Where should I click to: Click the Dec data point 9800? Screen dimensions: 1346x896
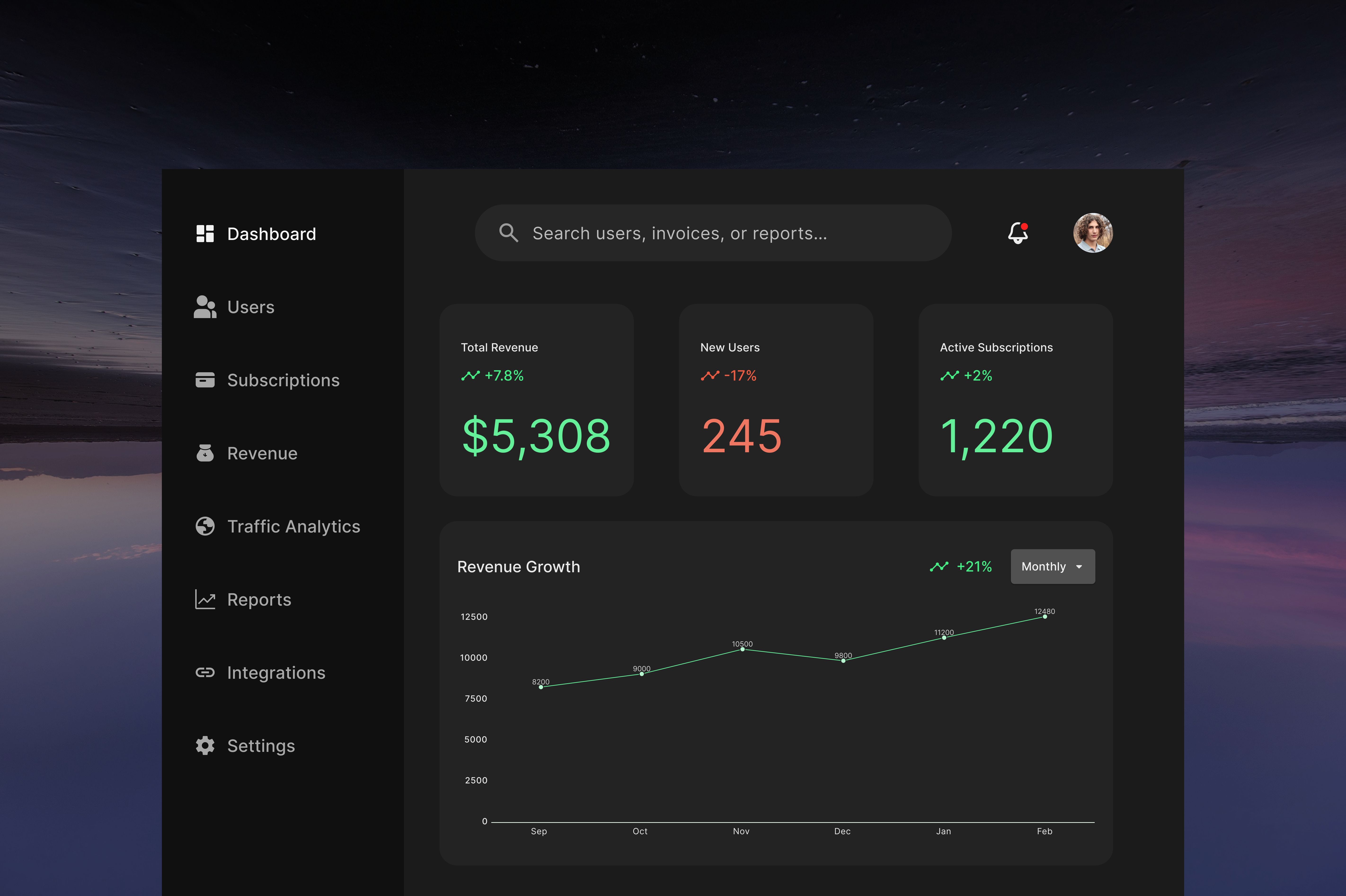pyautogui.click(x=843, y=661)
